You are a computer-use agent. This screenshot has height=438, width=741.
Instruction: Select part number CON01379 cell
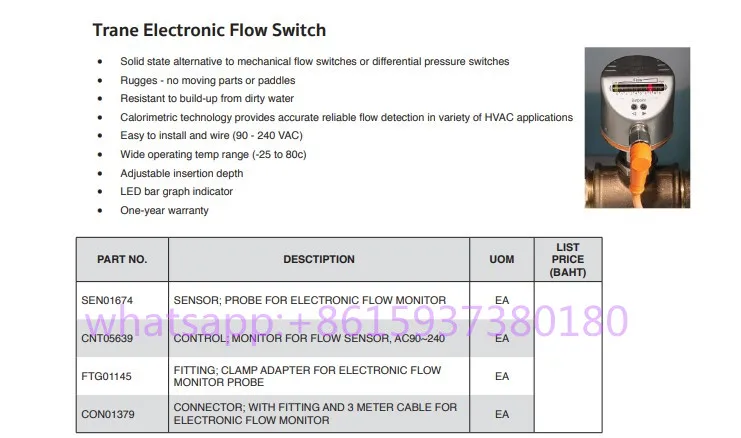point(107,414)
